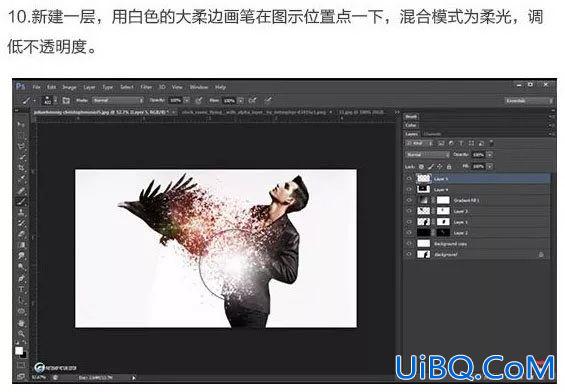Screen dimensions: 565x392
Task: Select the Blur tool
Action: (x=21, y=256)
